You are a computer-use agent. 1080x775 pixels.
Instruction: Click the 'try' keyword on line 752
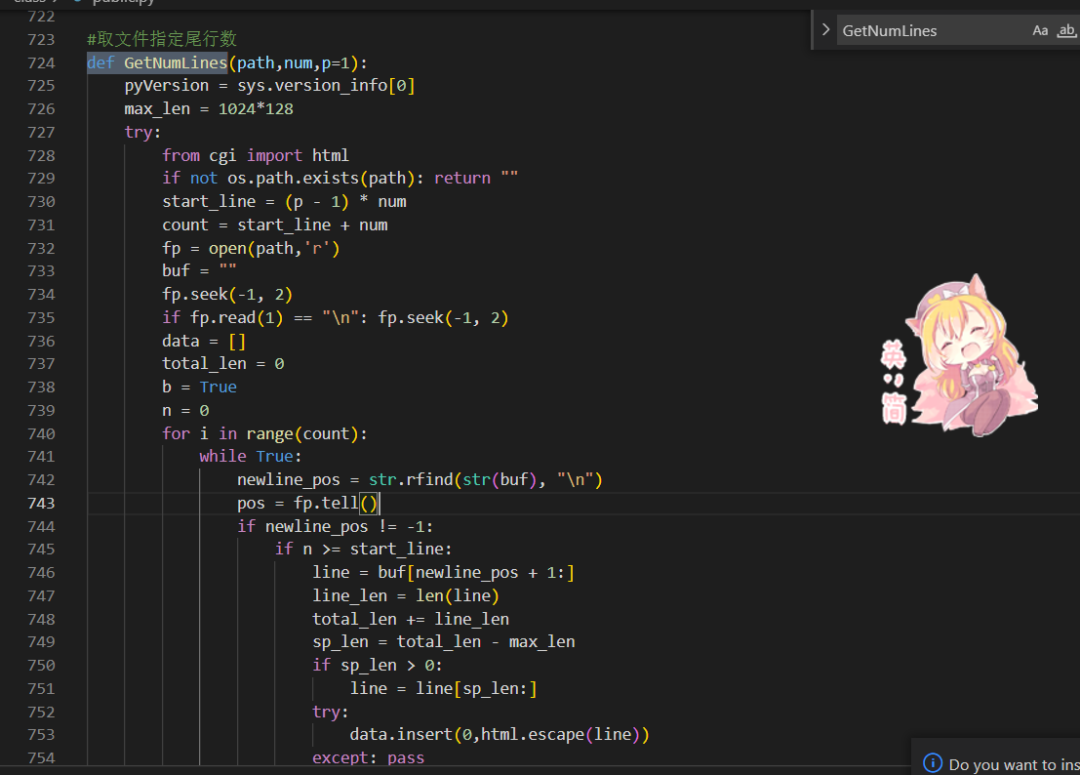(x=326, y=712)
